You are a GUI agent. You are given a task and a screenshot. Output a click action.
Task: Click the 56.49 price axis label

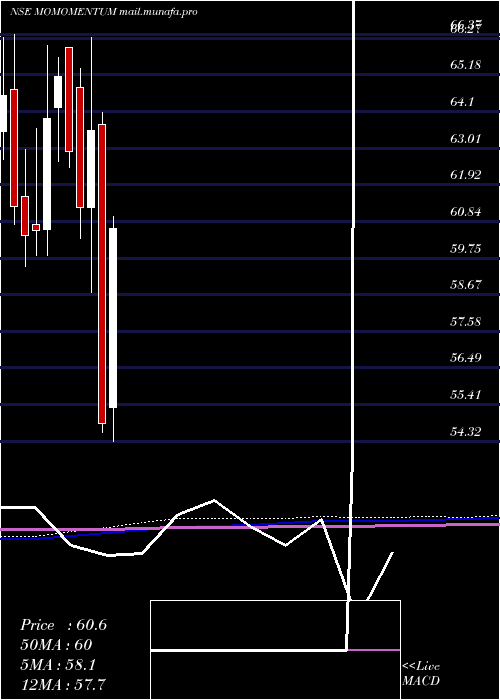[x=466, y=358]
